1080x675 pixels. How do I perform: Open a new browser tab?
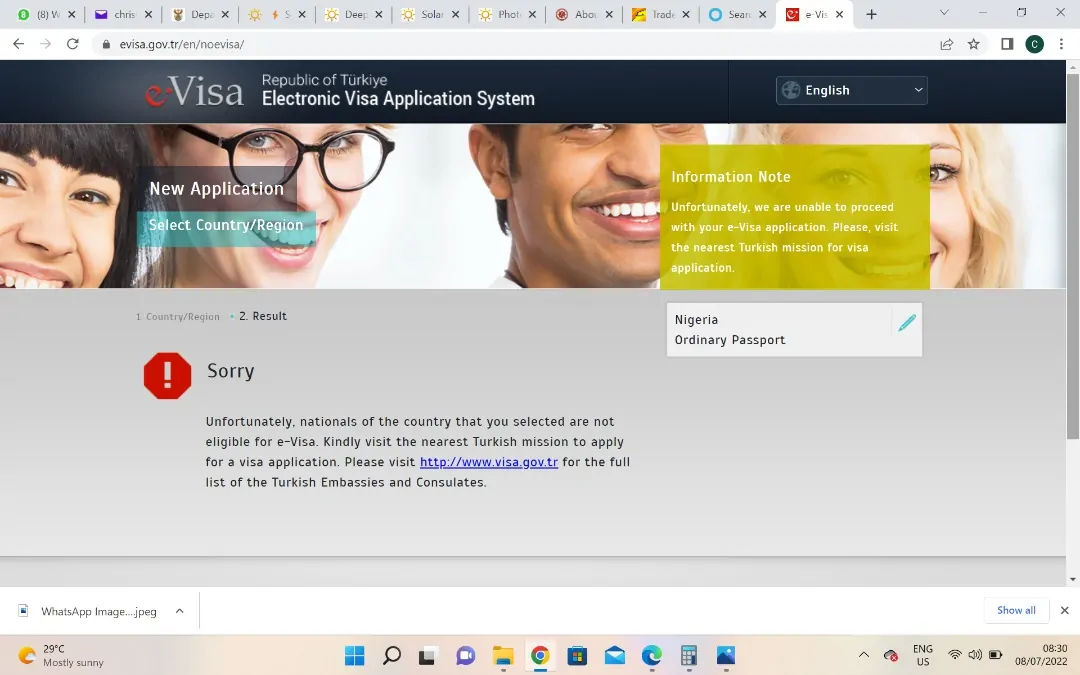[x=871, y=14]
